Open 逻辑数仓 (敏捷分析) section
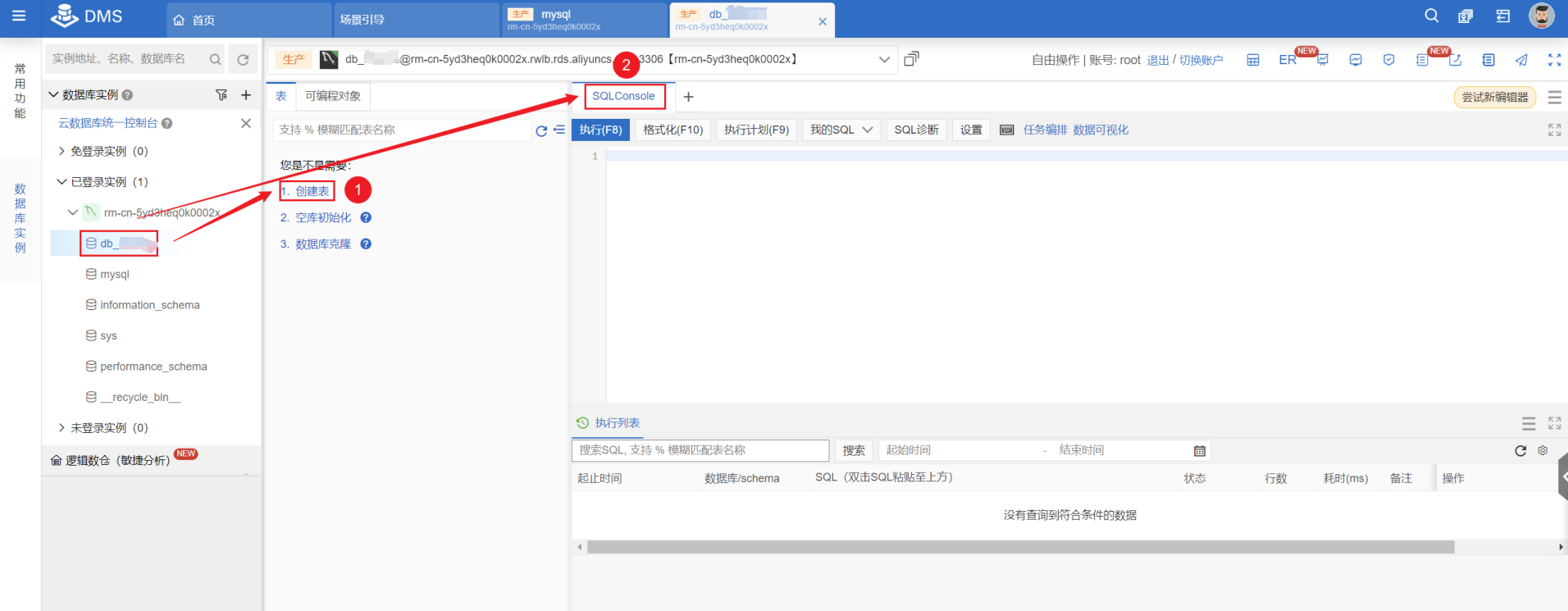 (117, 460)
